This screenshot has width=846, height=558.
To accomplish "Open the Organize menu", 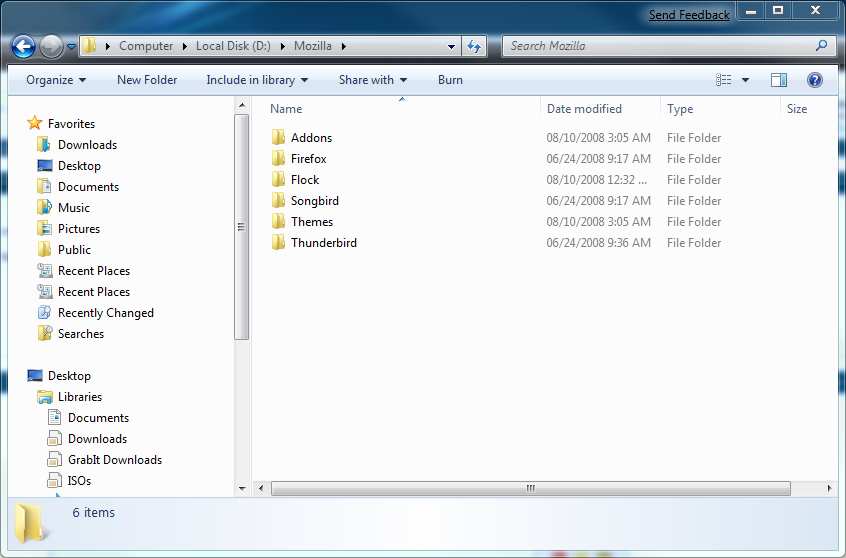I will click(x=56, y=80).
